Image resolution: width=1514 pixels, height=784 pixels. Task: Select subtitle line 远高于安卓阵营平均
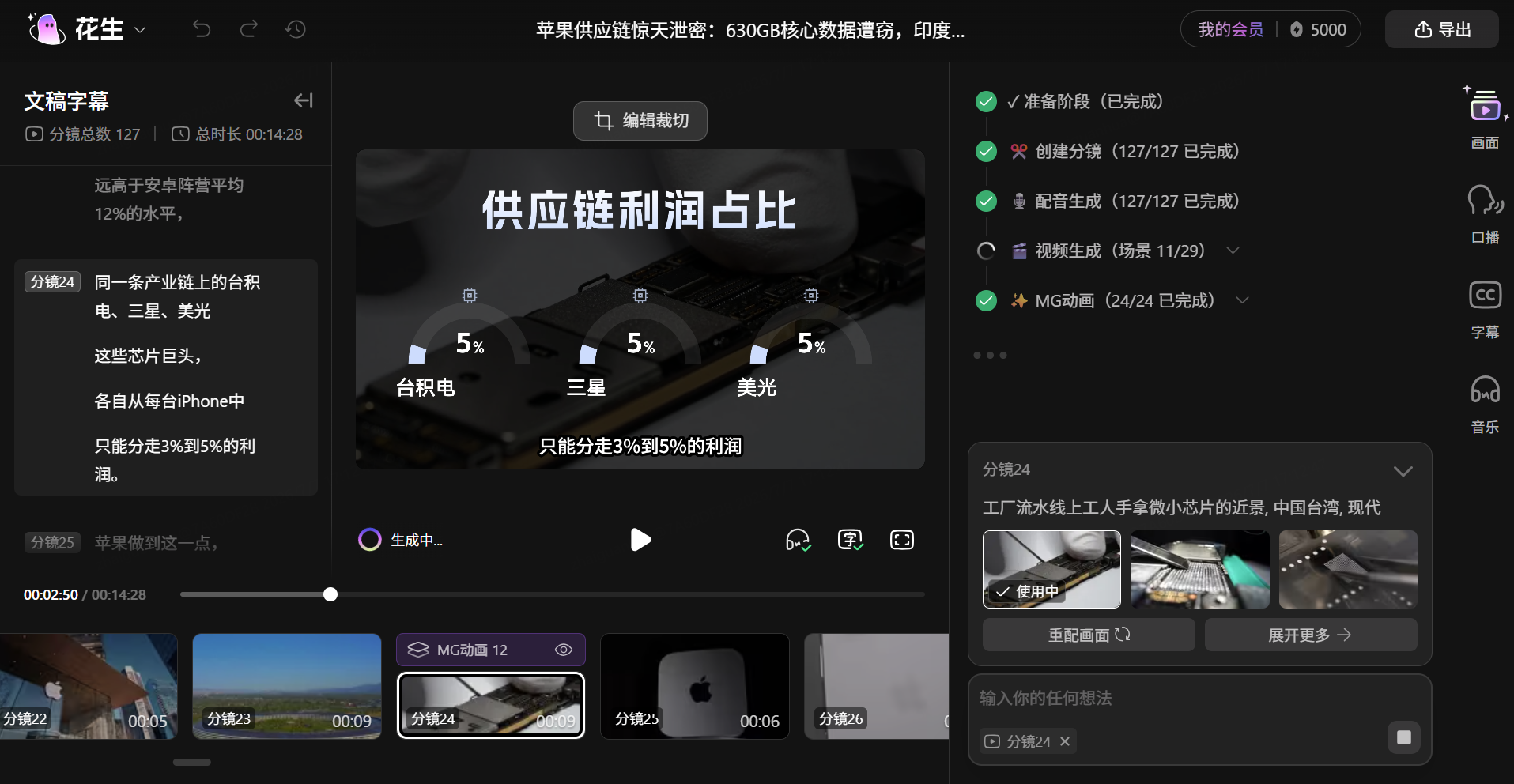(x=169, y=185)
